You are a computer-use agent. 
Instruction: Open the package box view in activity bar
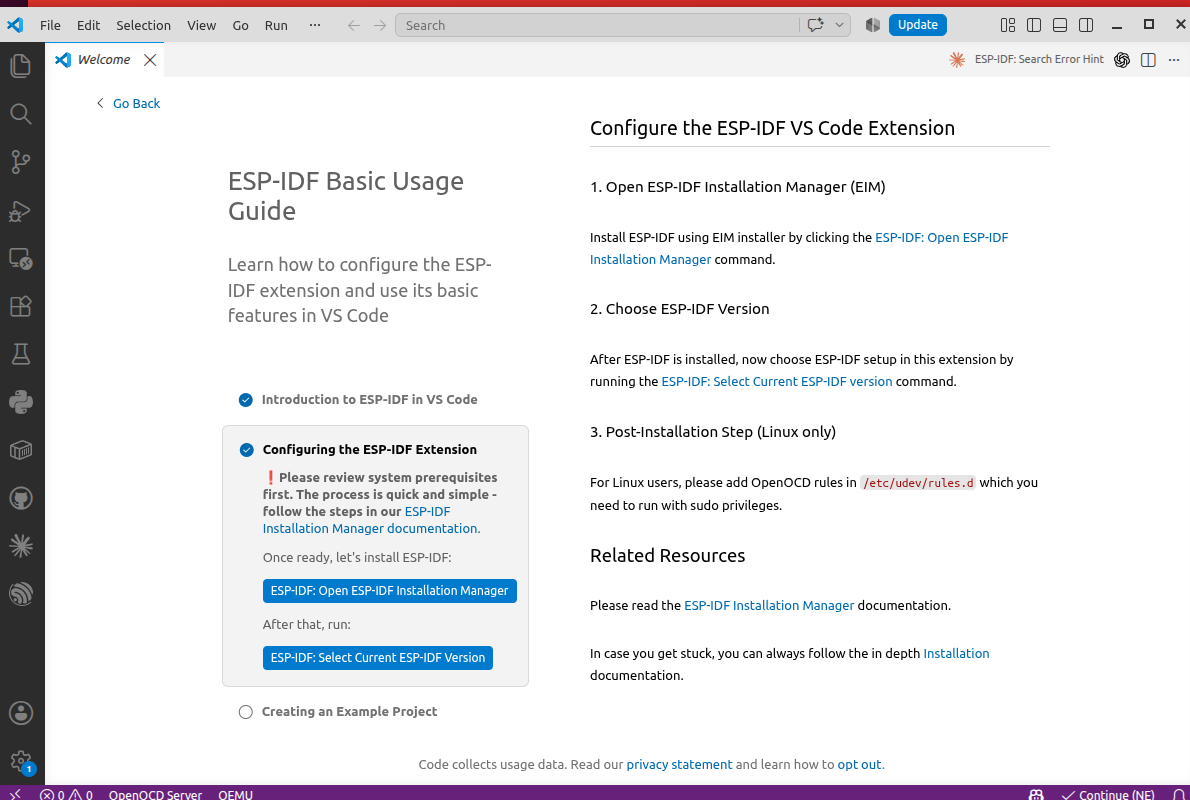[20, 450]
